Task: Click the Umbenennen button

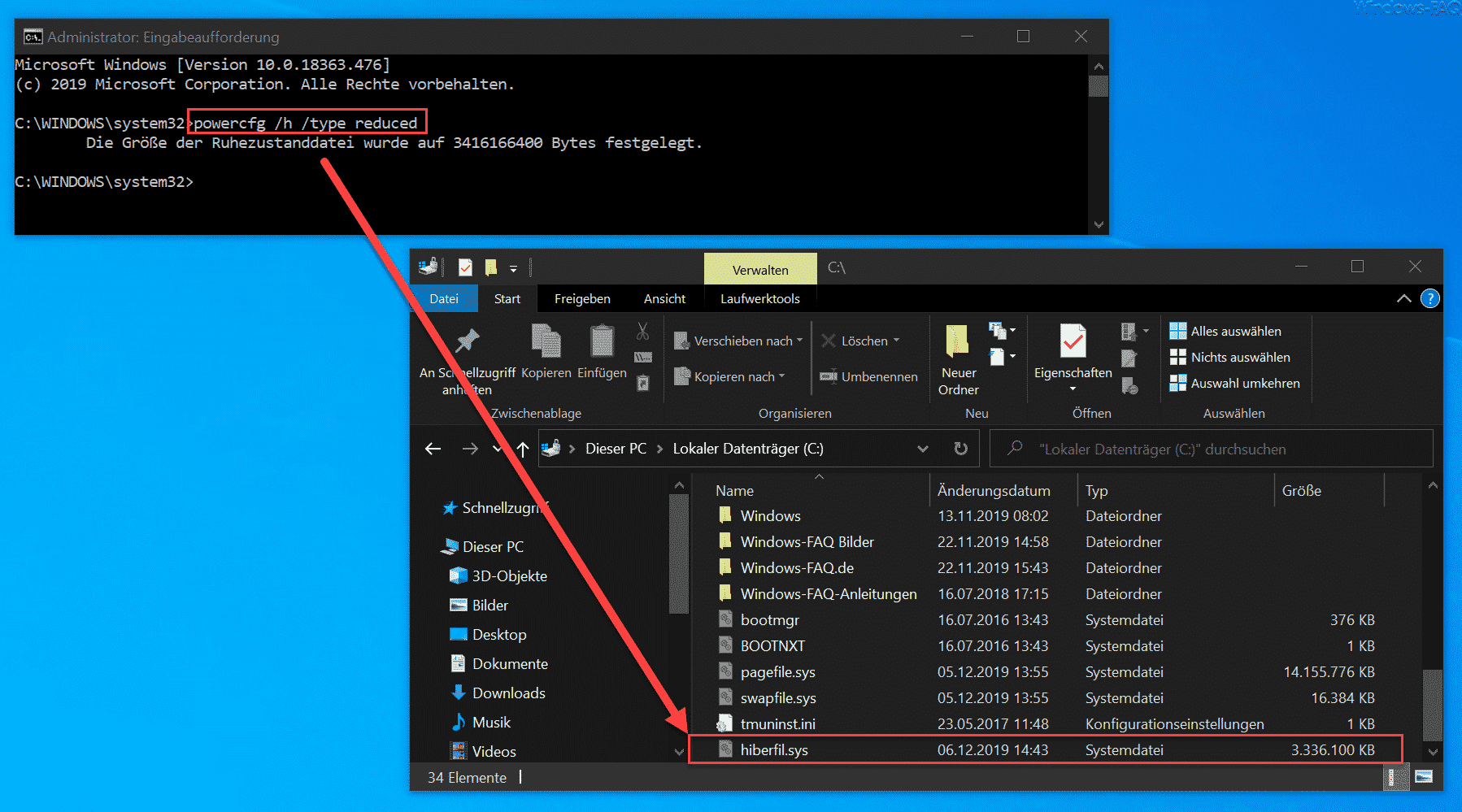Action: tap(868, 376)
